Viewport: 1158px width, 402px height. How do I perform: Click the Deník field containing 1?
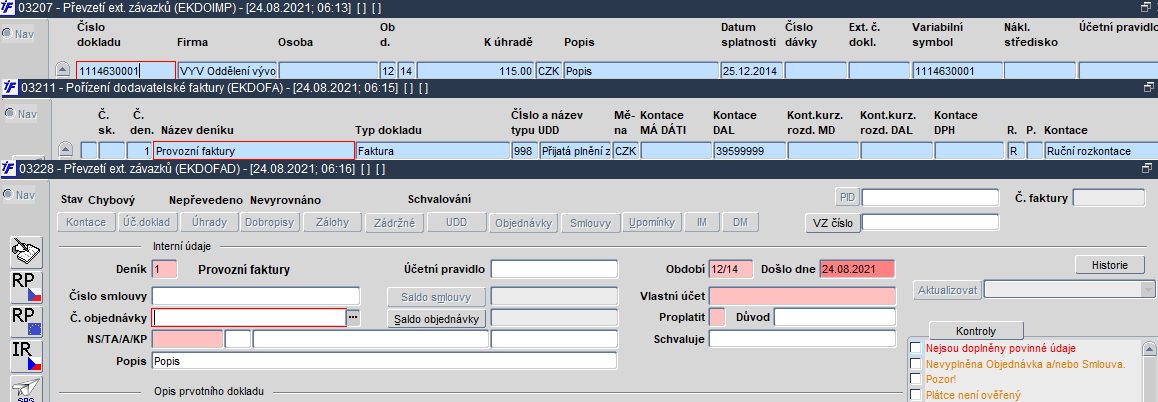click(x=164, y=269)
